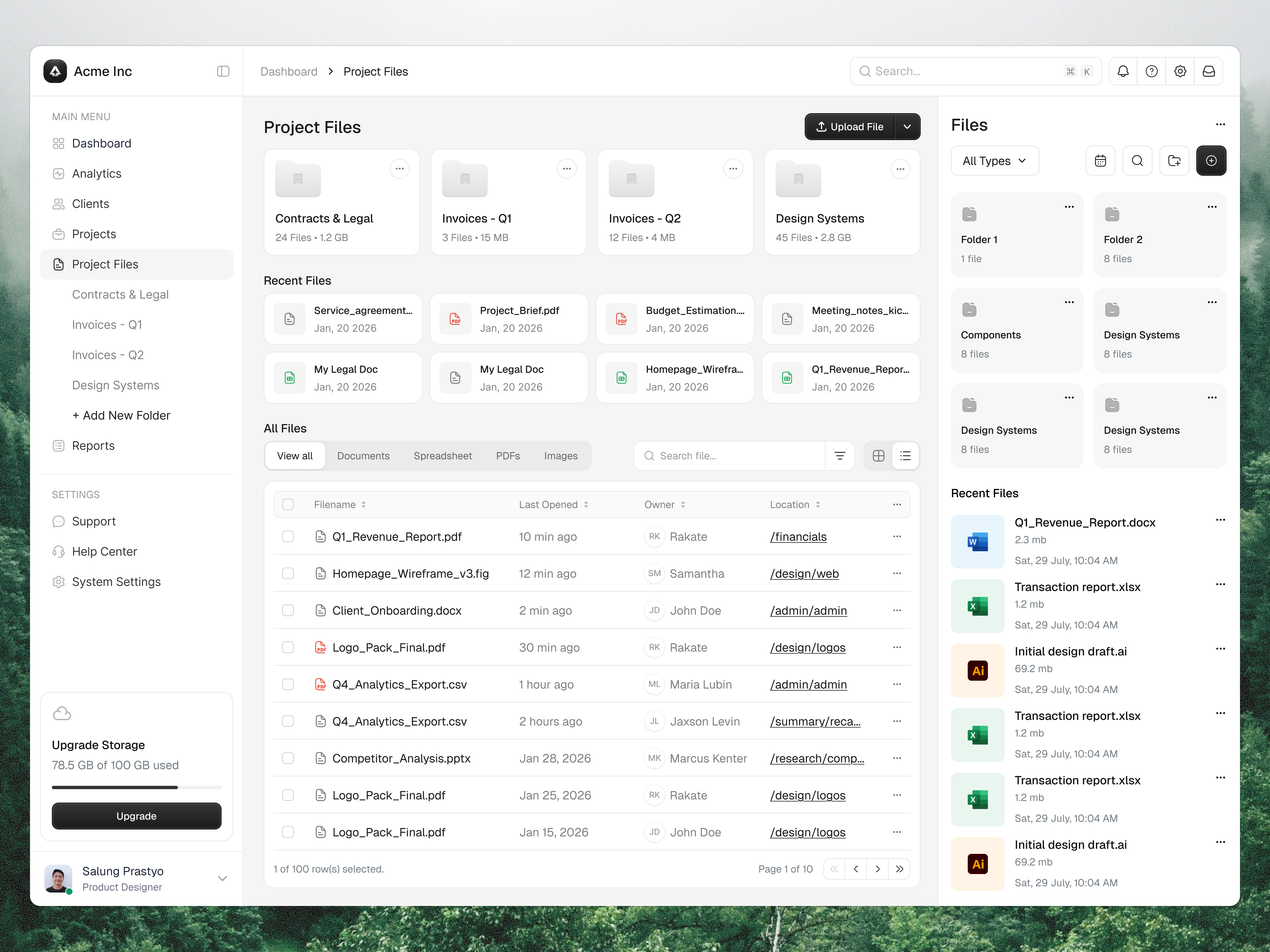
Task: Select the PDFs tab
Action: pos(508,456)
